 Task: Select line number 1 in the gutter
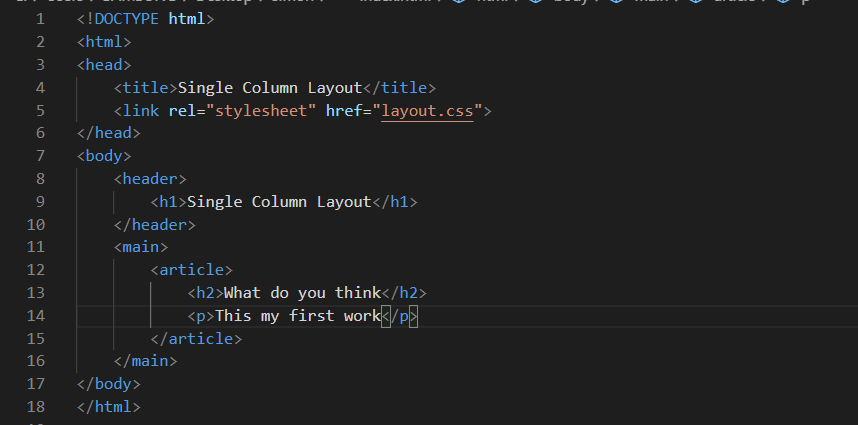40,19
